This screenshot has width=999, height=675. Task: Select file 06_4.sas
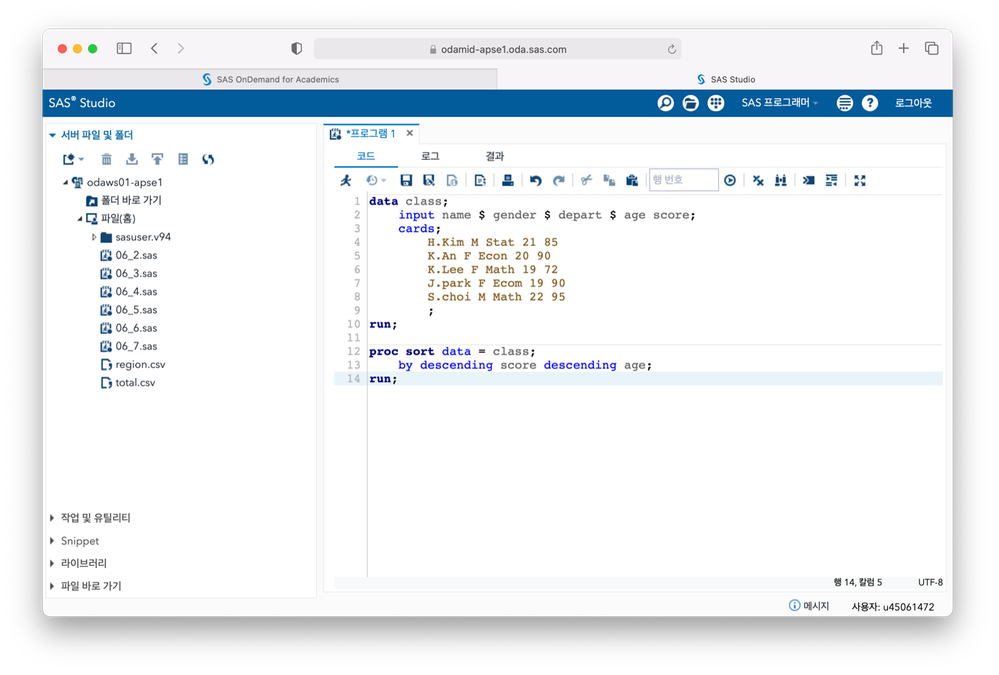coord(129,292)
